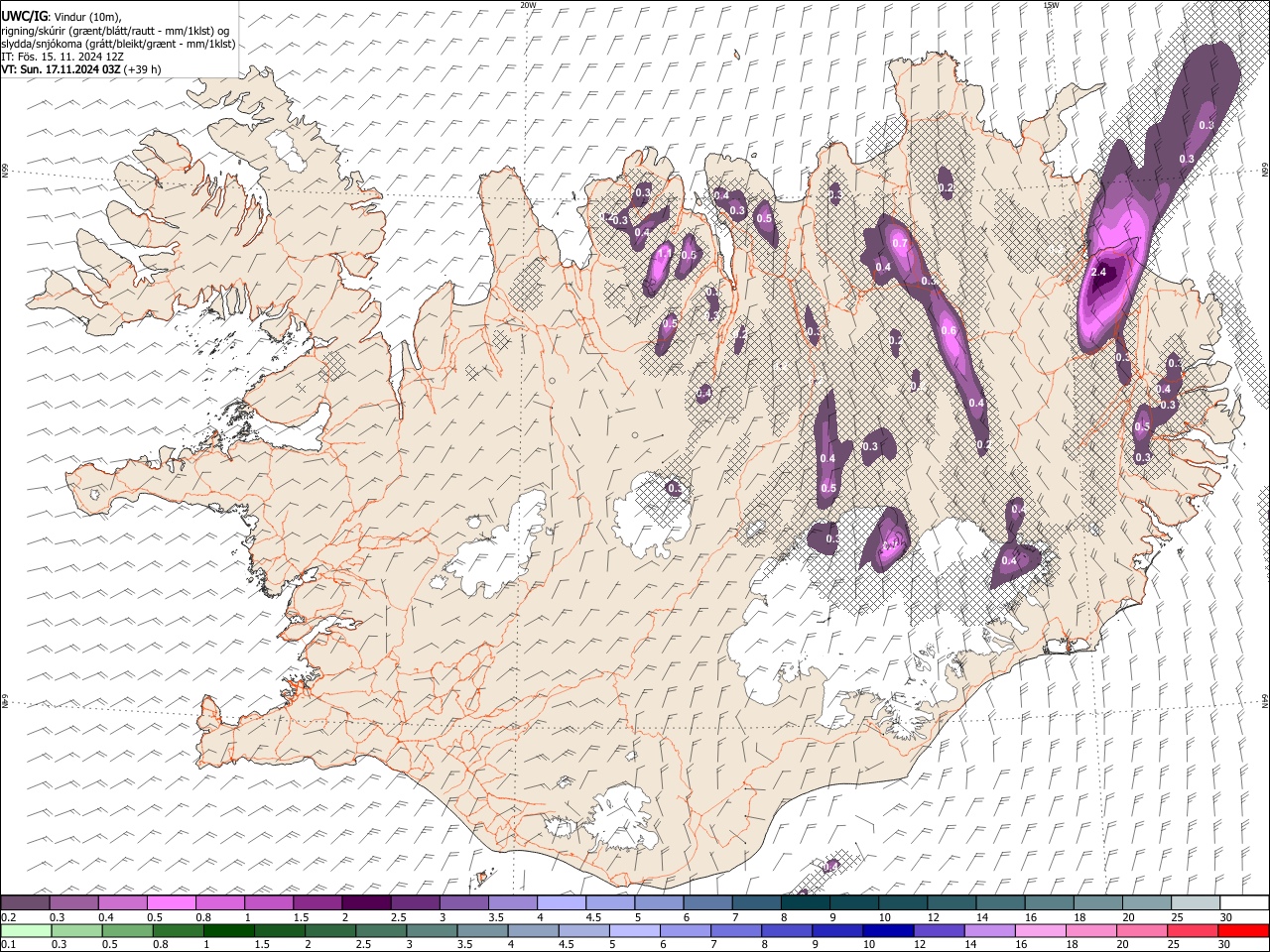Image resolution: width=1270 pixels, height=952 pixels.
Task: Select the dark teal 8 snow-scale swatch
Action: click(x=806, y=902)
